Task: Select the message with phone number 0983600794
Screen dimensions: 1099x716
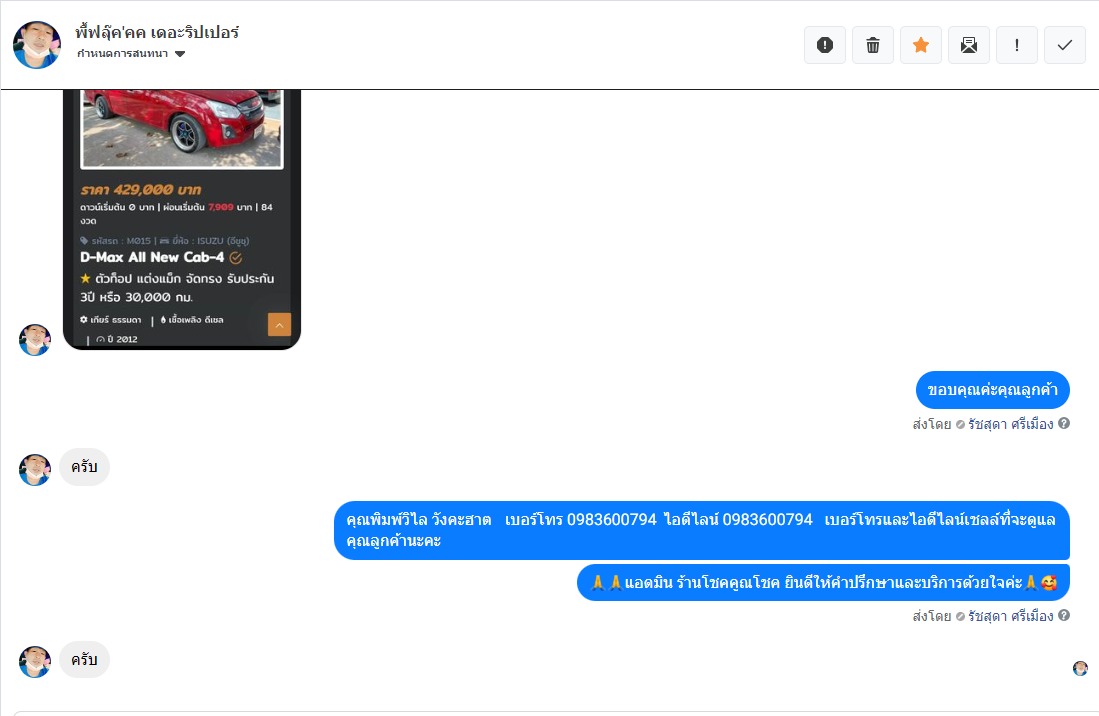Action: coord(702,530)
